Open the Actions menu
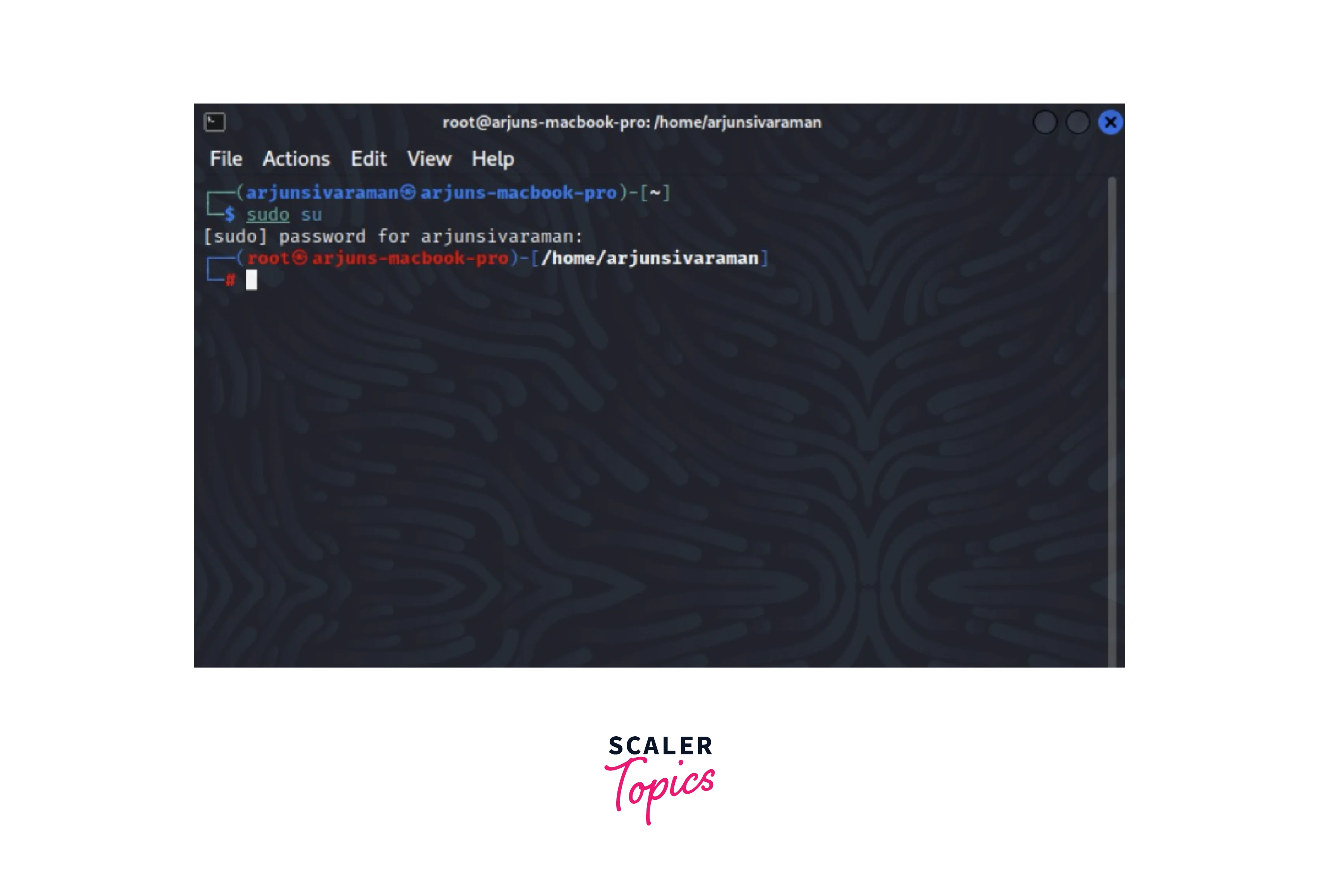This screenshot has height=896, width=1319. point(295,159)
